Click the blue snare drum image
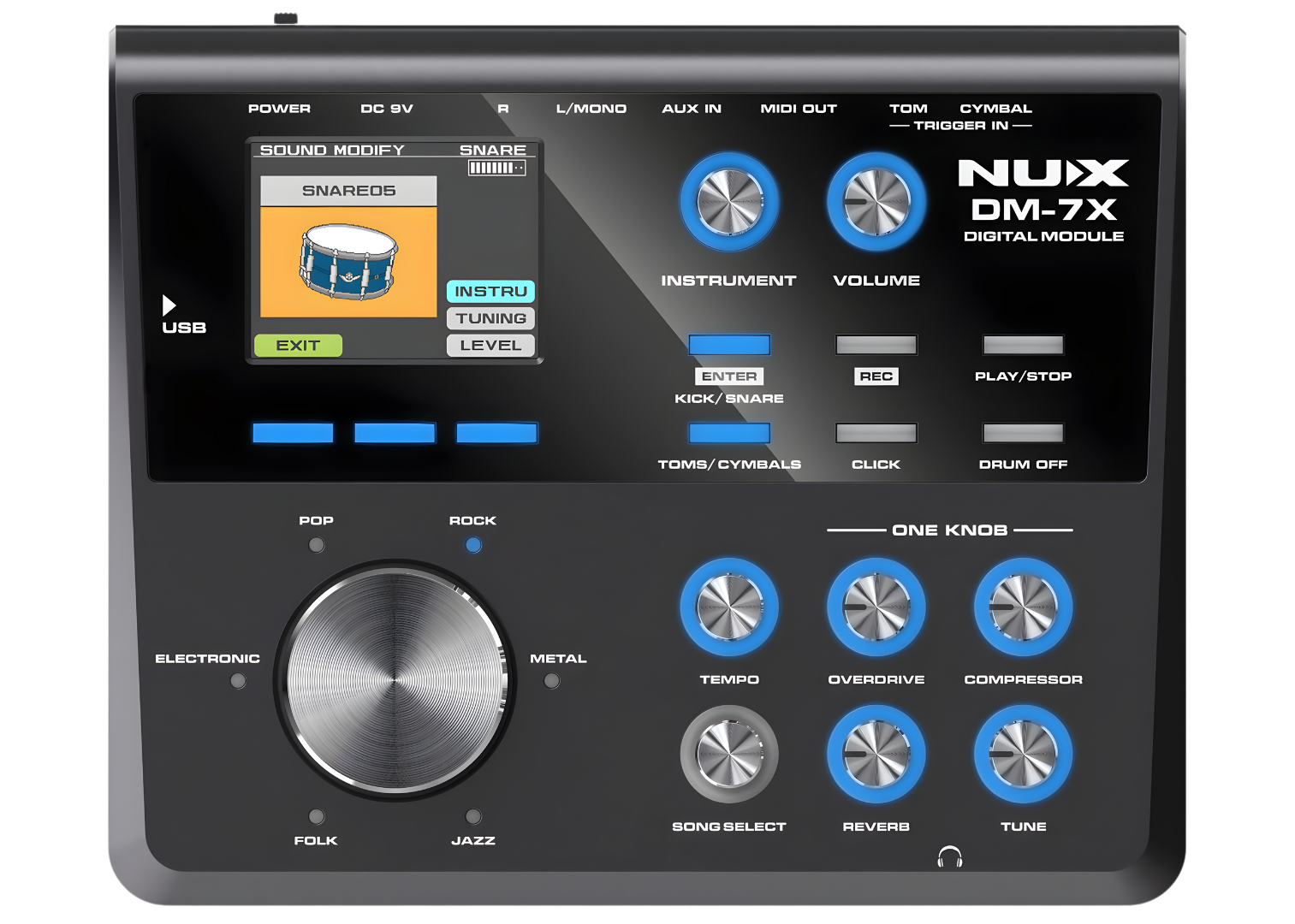This screenshot has width=1295, height=924. click(x=348, y=261)
